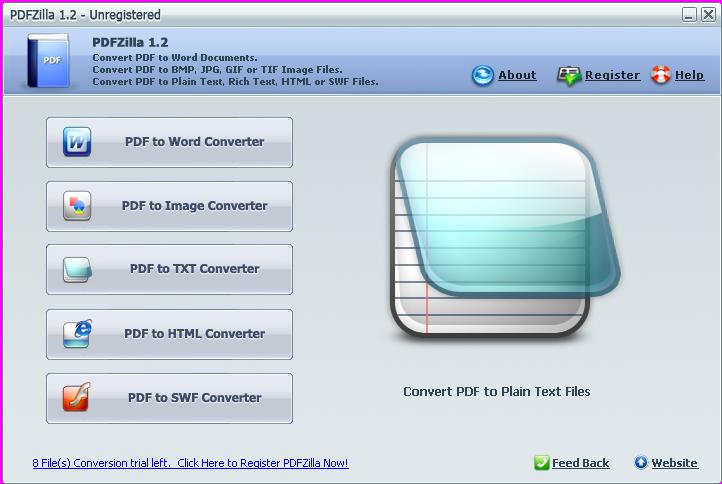Launch PDF to HTML Converter
The width and height of the screenshot is (722, 484).
click(x=169, y=334)
